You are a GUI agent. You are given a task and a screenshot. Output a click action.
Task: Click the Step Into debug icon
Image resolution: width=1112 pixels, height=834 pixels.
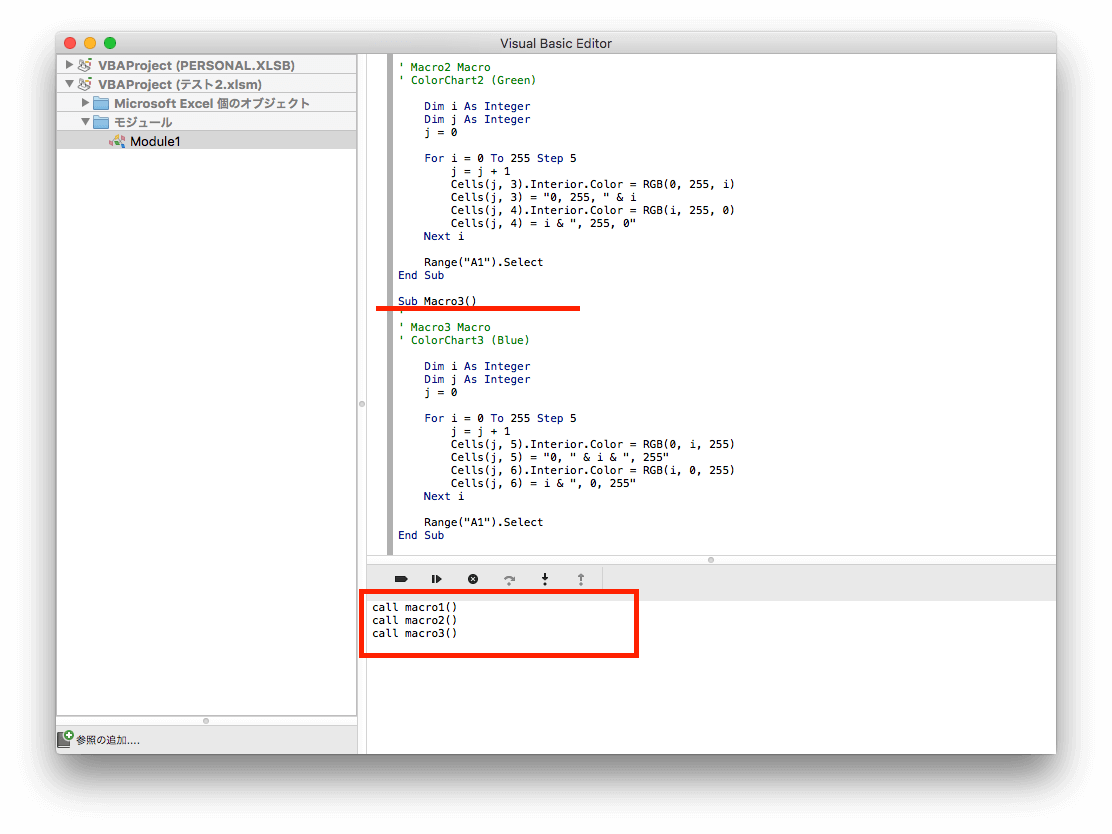coord(545,579)
